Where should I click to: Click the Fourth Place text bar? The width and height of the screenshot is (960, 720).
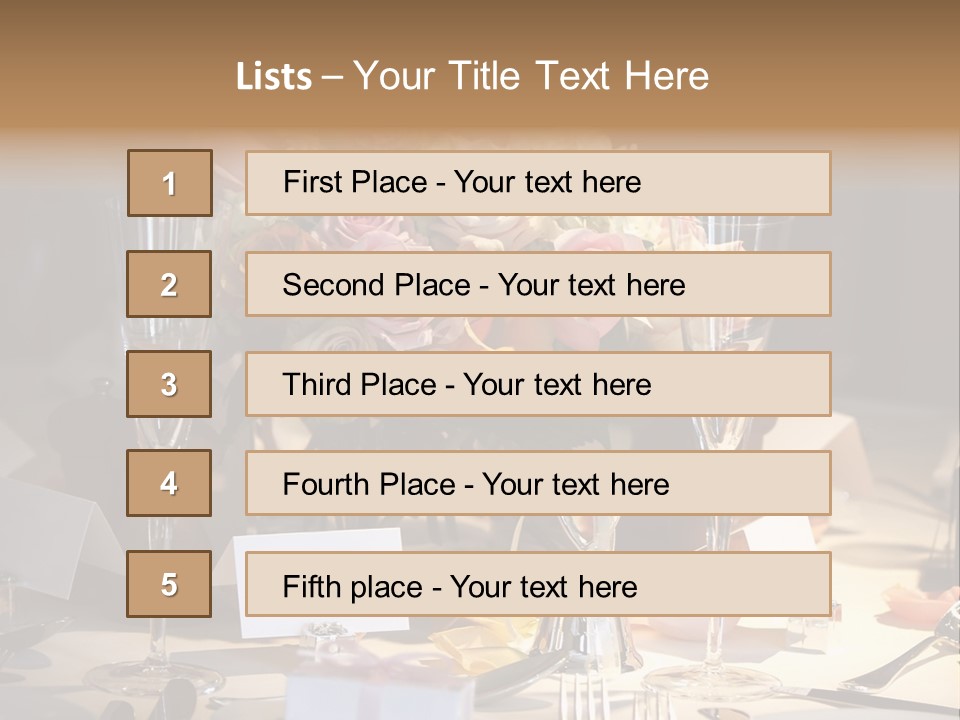[538, 483]
